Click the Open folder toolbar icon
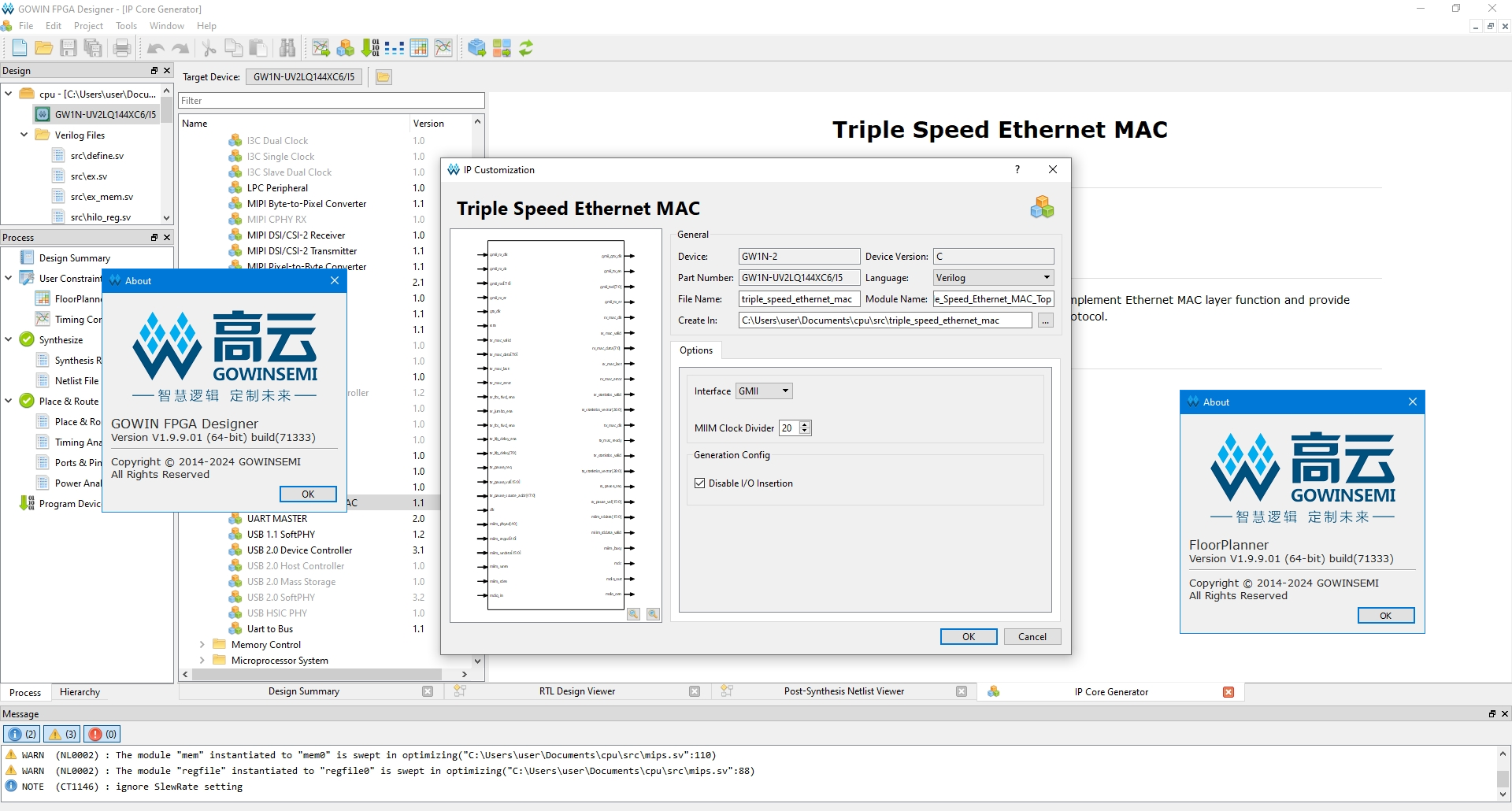 click(x=44, y=48)
